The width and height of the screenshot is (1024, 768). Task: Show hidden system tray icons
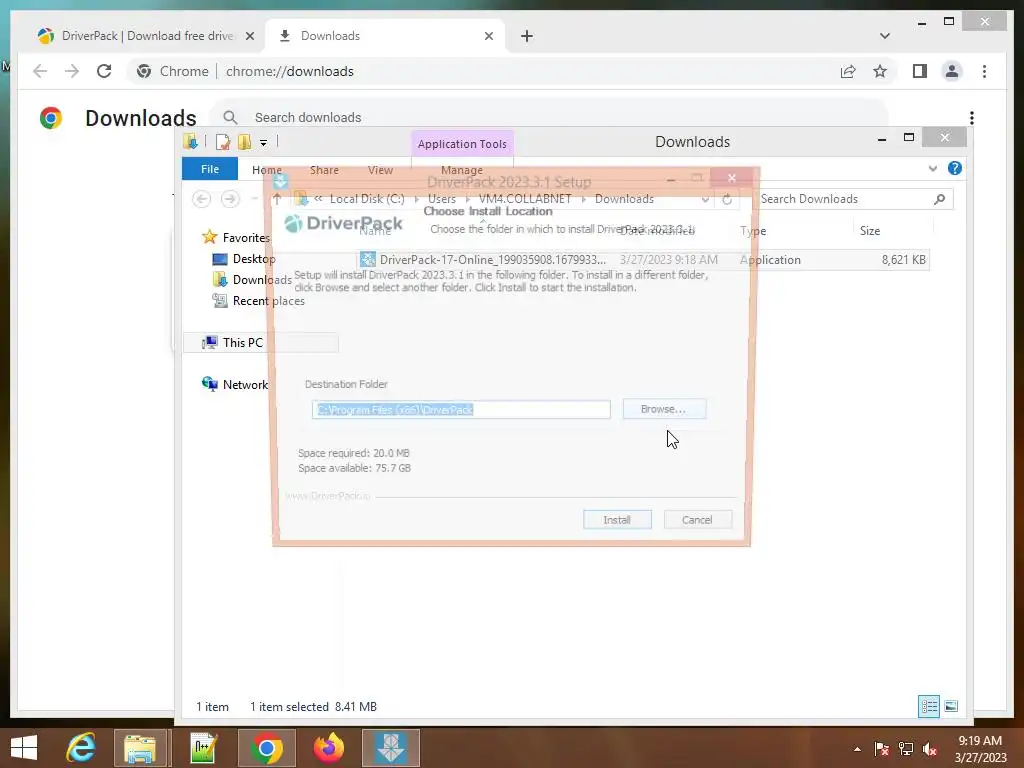tap(857, 749)
